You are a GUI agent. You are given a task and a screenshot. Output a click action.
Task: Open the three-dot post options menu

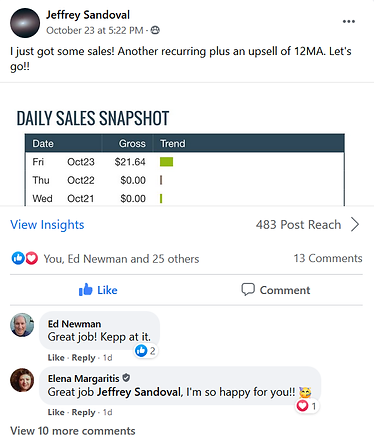349,22
